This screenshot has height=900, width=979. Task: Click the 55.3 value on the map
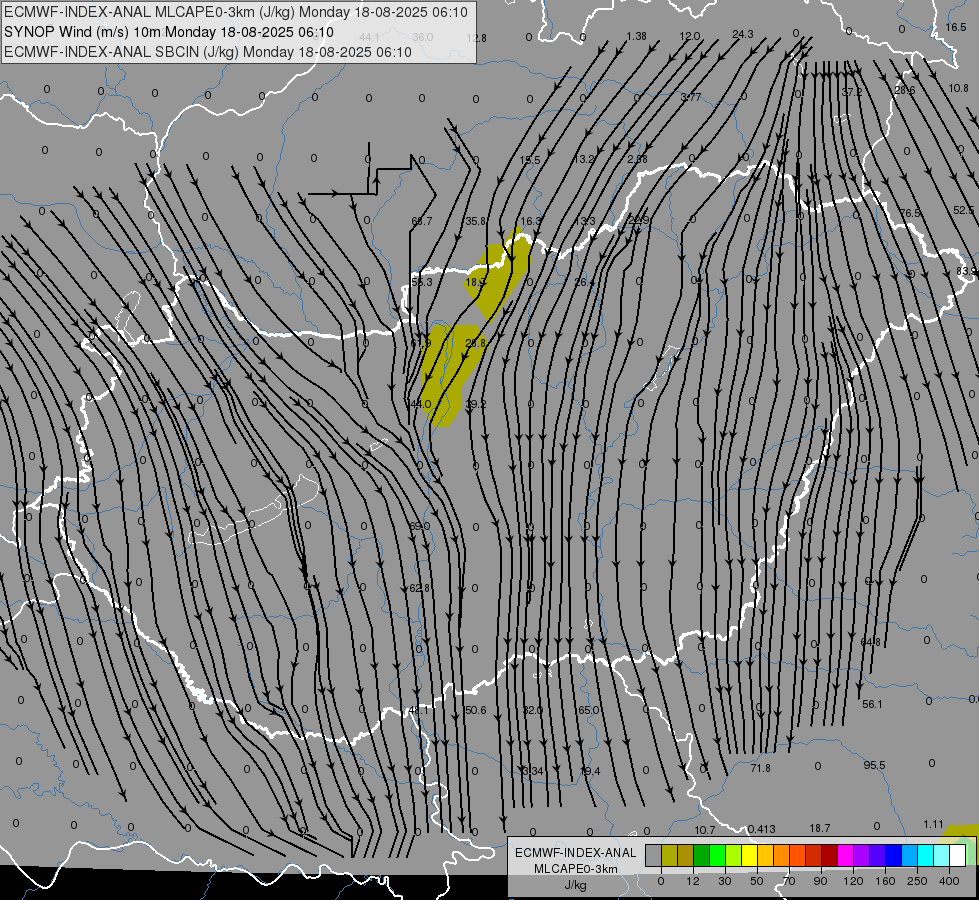click(x=422, y=282)
